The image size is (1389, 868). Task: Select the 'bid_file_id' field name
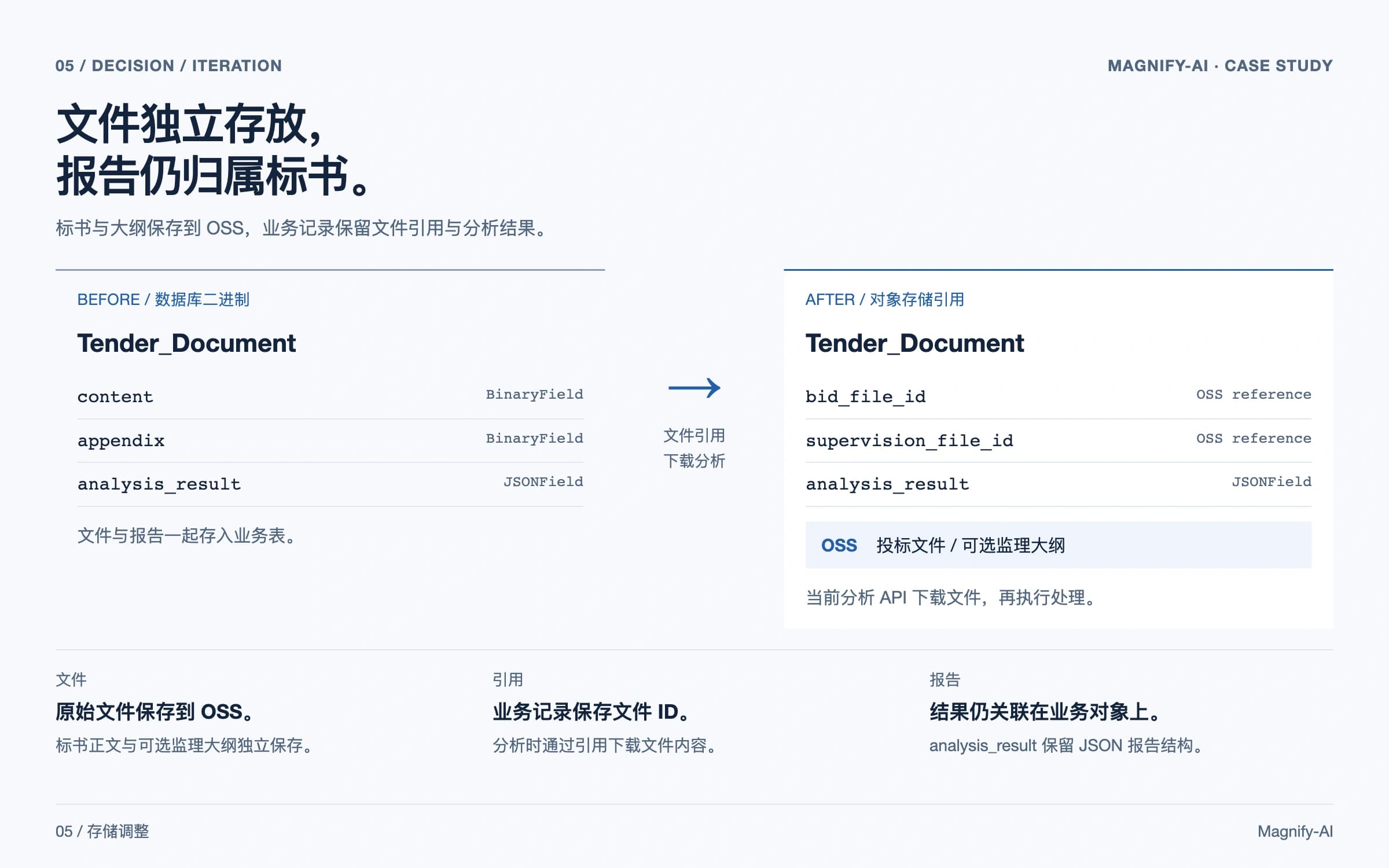click(865, 397)
